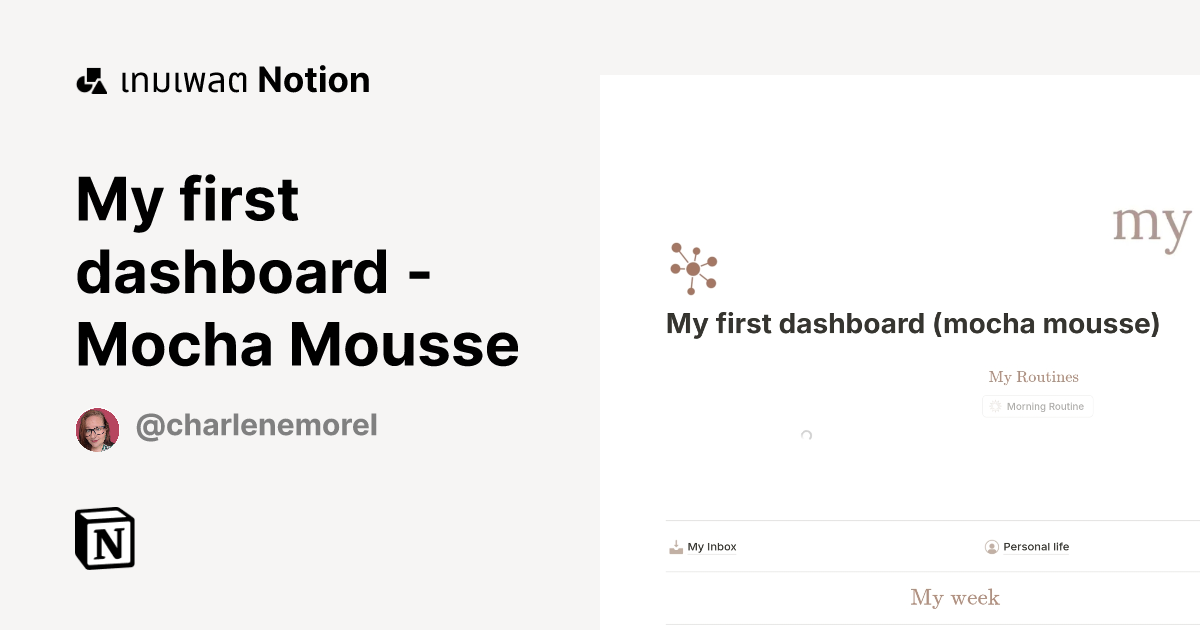Click charlenemorel's avatar photo
Viewport: 1200px width, 630px height.
click(x=97, y=429)
